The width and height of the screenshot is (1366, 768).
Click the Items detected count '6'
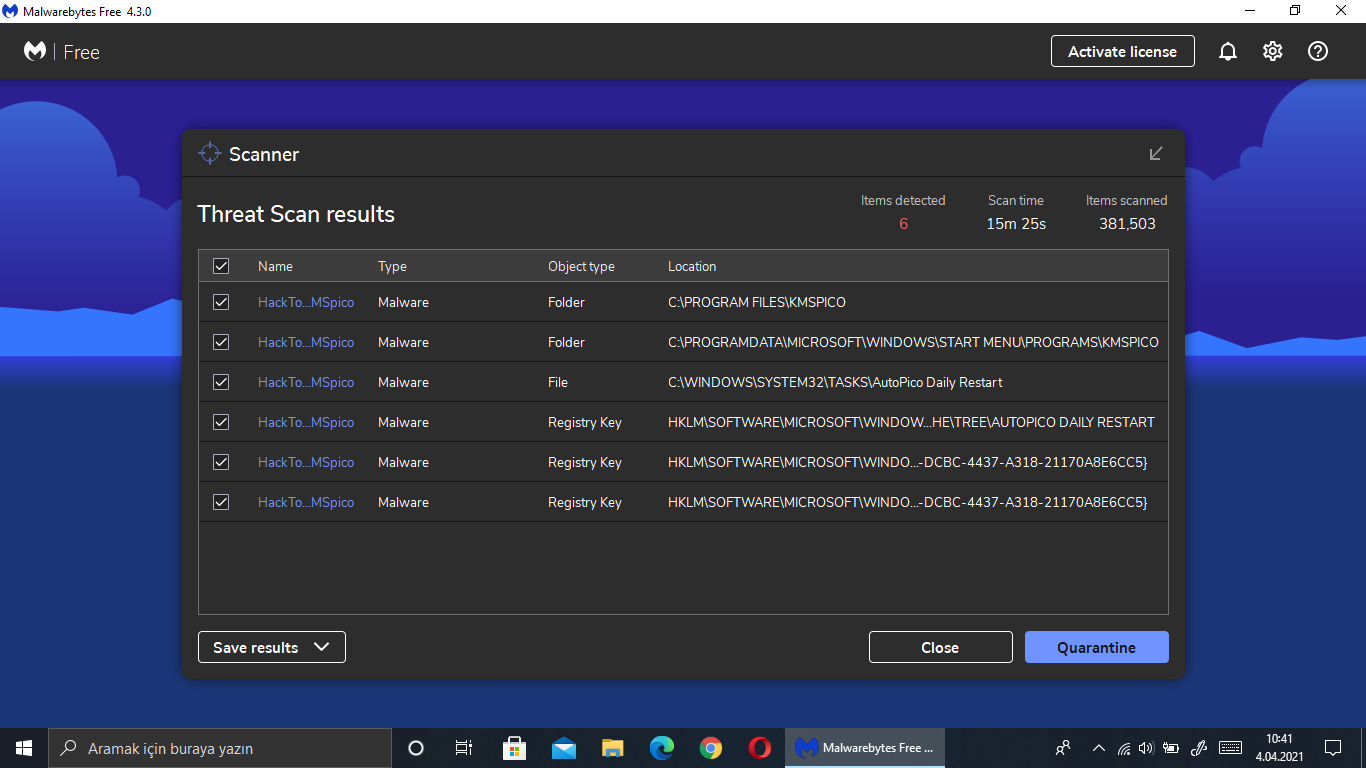click(903, 224)
